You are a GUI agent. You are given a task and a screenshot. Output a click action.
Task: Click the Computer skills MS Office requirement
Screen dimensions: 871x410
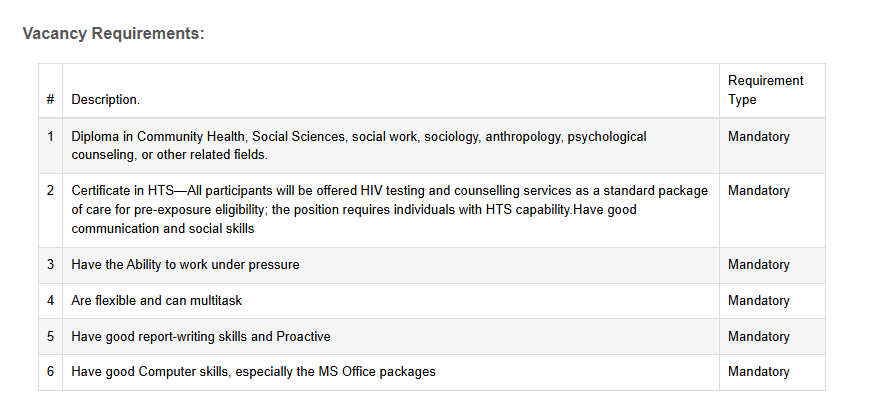(253, 372)
